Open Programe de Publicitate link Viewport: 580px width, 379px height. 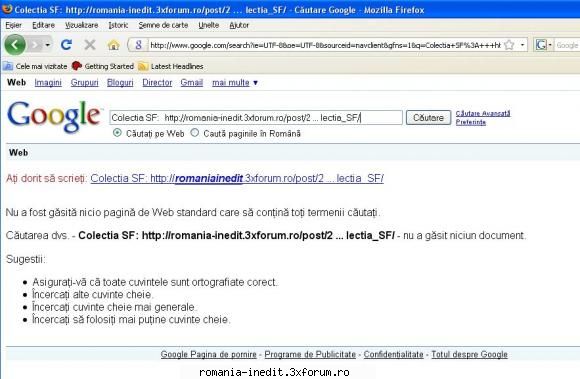pyautogui.click(x=310, y=354)
